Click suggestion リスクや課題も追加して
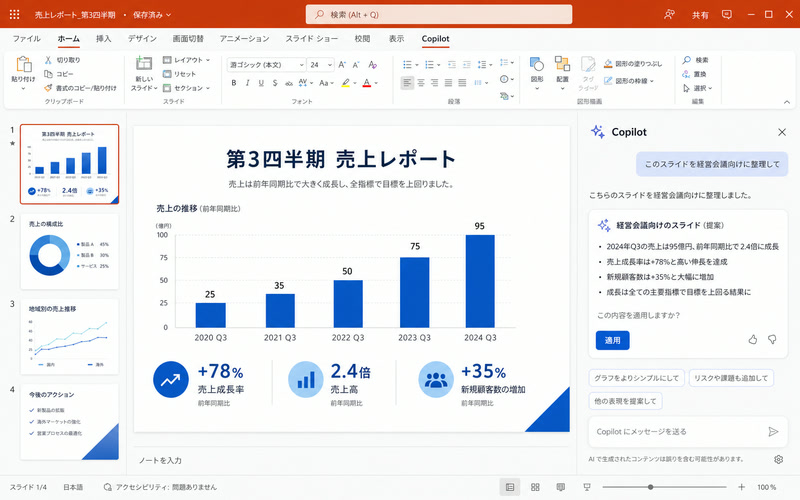This screenshot has width=800, height=500. tap(731, 378)
